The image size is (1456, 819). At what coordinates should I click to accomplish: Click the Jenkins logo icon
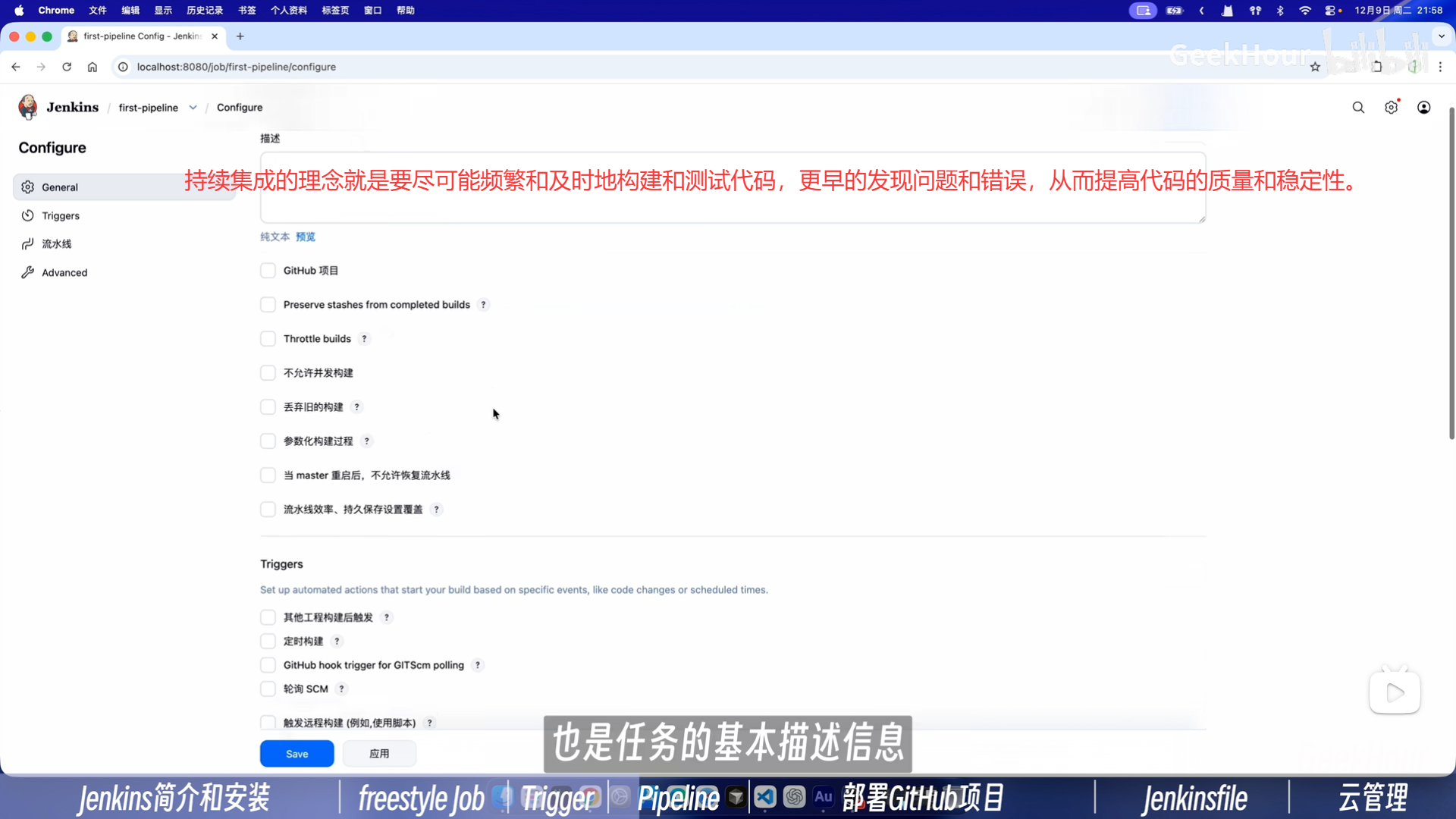(x=28, y=107)
